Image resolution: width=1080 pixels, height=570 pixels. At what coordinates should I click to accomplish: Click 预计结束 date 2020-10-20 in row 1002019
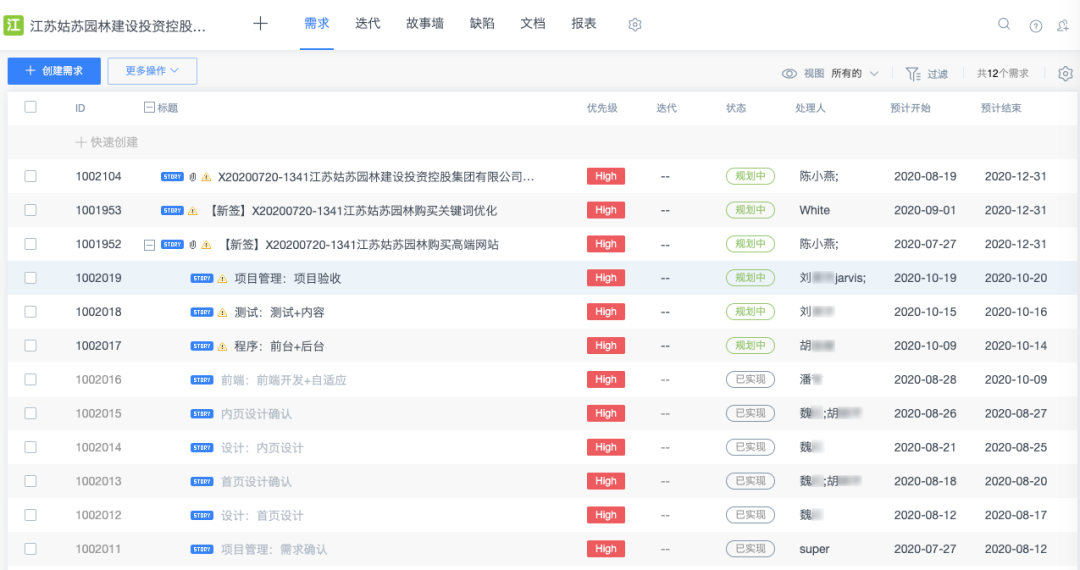click(x=1016, y=278)
